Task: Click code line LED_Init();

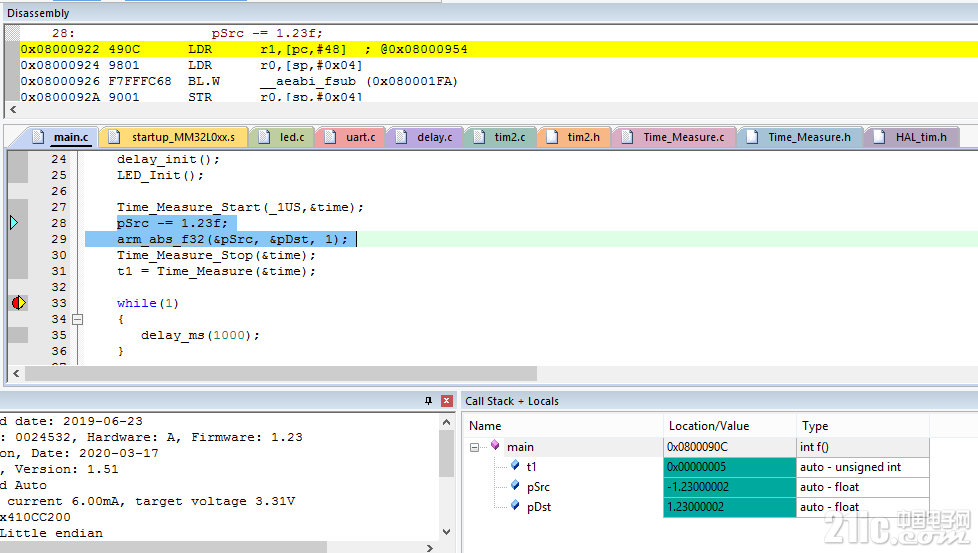Action: pos(160,175)
